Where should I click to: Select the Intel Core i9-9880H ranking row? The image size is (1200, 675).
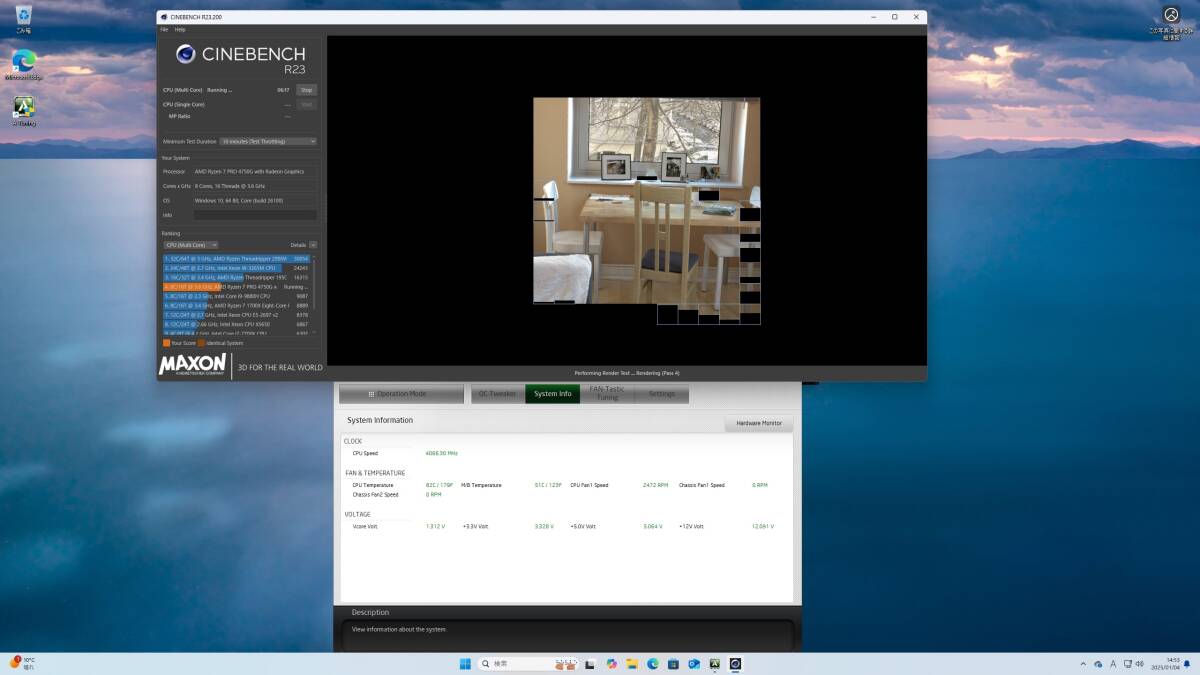click(x=237, y=296)
